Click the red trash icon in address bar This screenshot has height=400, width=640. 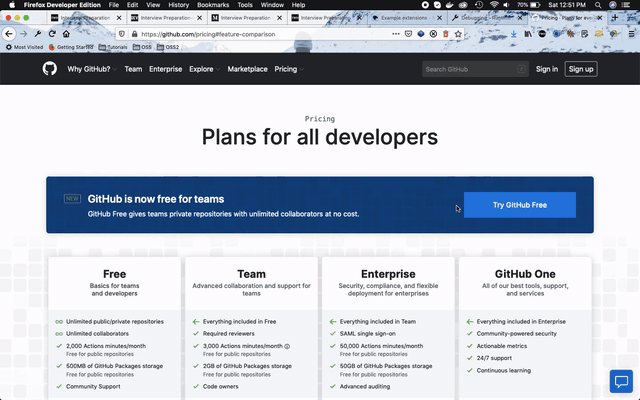coord(446,34)
